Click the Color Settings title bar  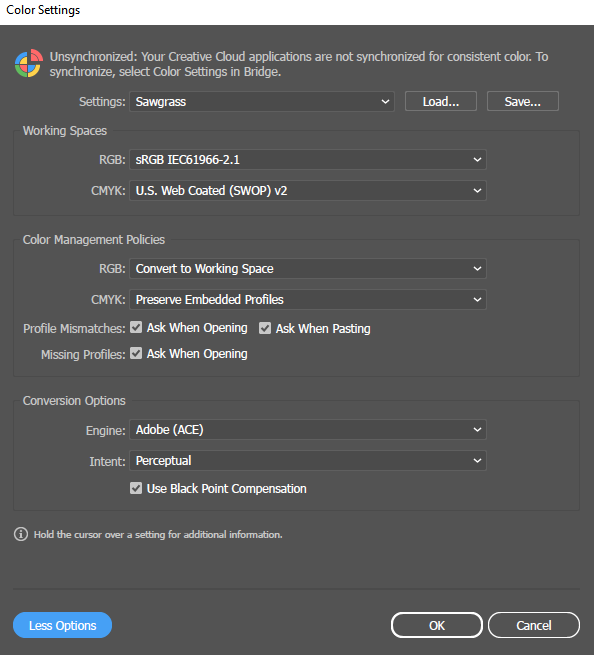pyautogui.click(x=297, y=10)
